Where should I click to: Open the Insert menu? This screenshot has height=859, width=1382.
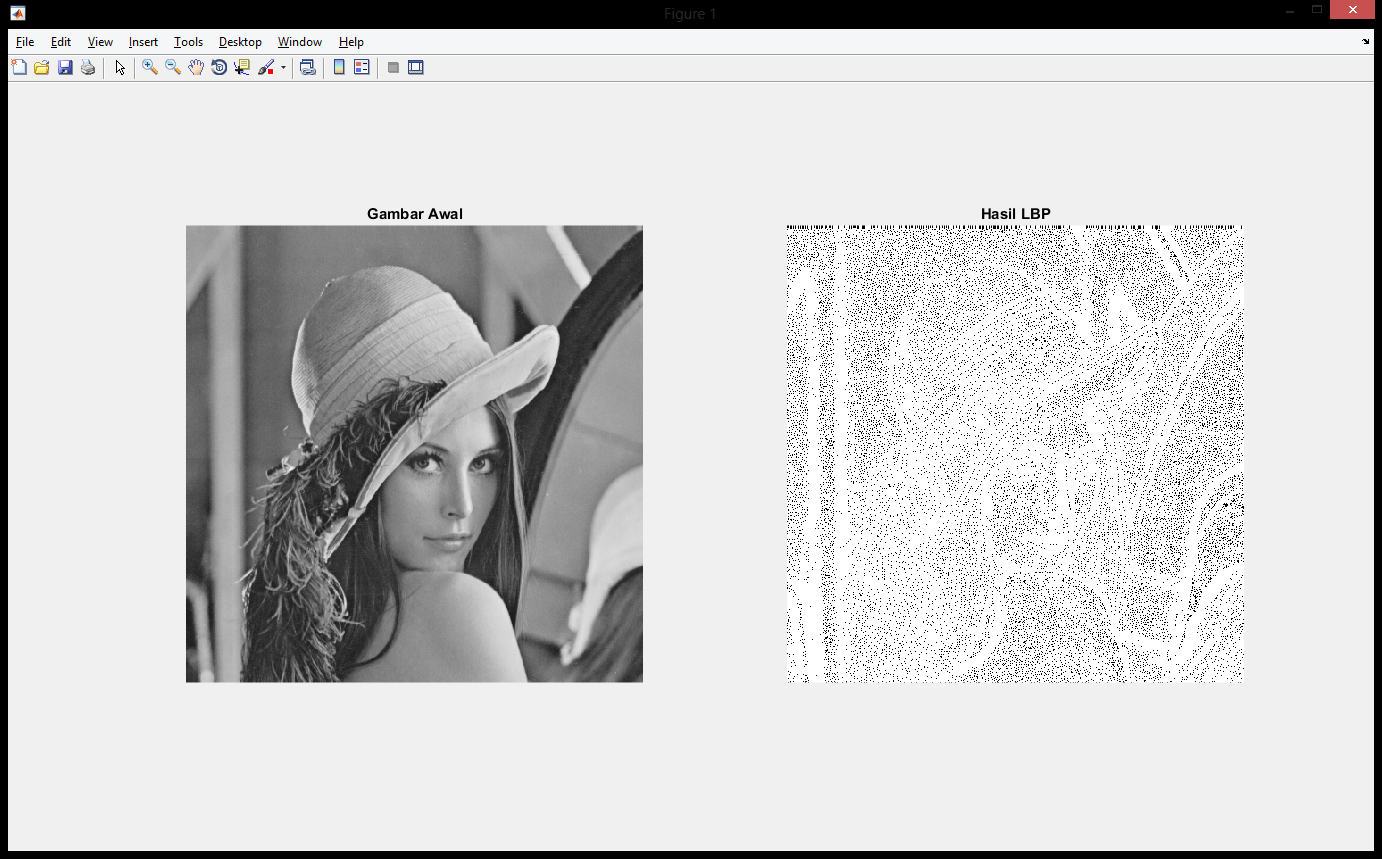[x=143, y=42]
